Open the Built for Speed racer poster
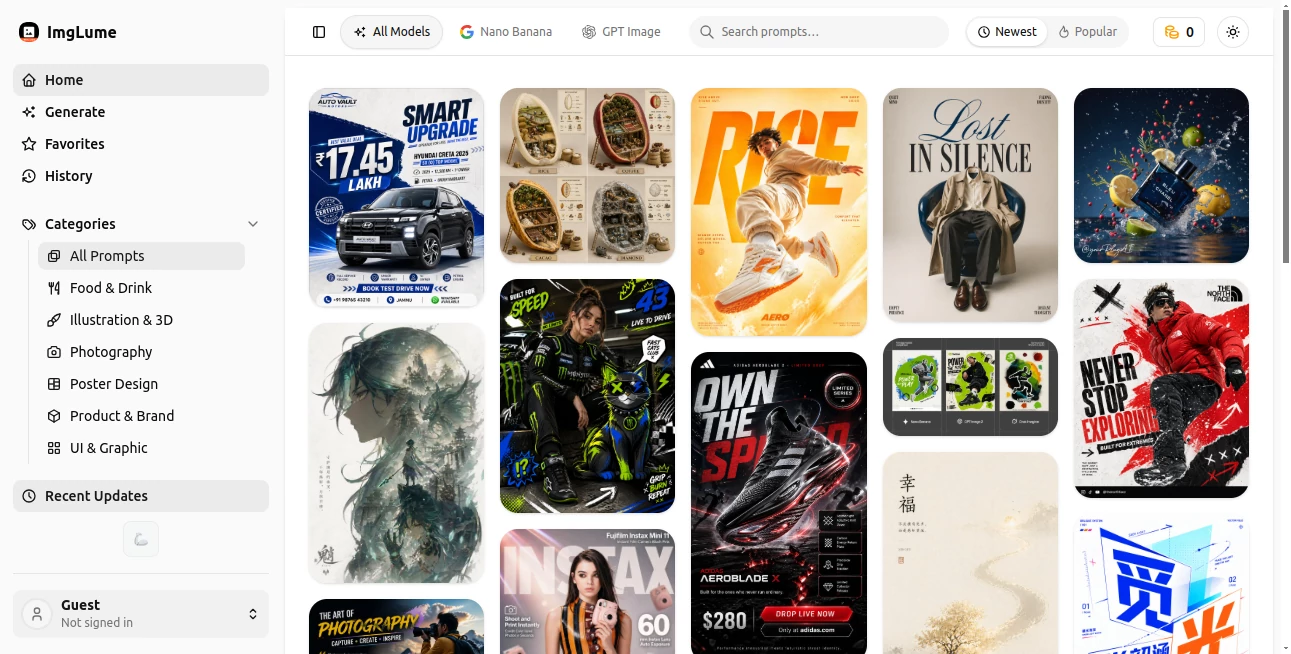Screen dimensions: 1291x654 587,396
